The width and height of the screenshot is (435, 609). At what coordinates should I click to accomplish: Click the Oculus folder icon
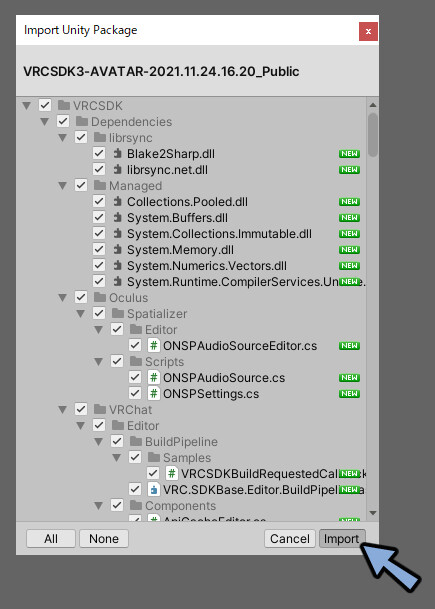point(100,298)
